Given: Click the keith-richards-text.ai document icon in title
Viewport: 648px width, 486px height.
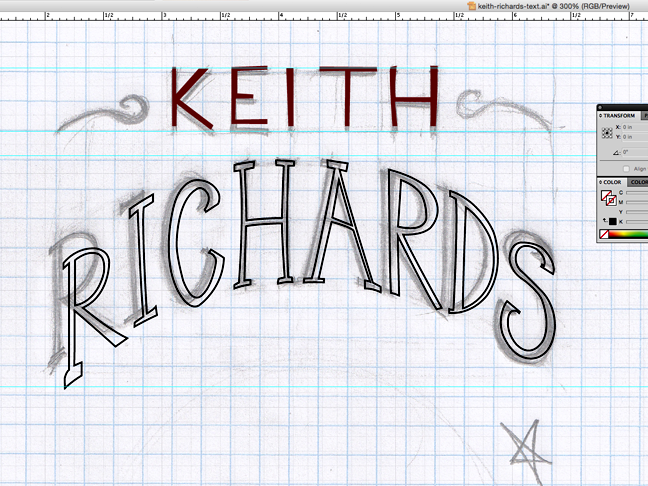Looking at the screenshot, I should [x=471, y=6].
